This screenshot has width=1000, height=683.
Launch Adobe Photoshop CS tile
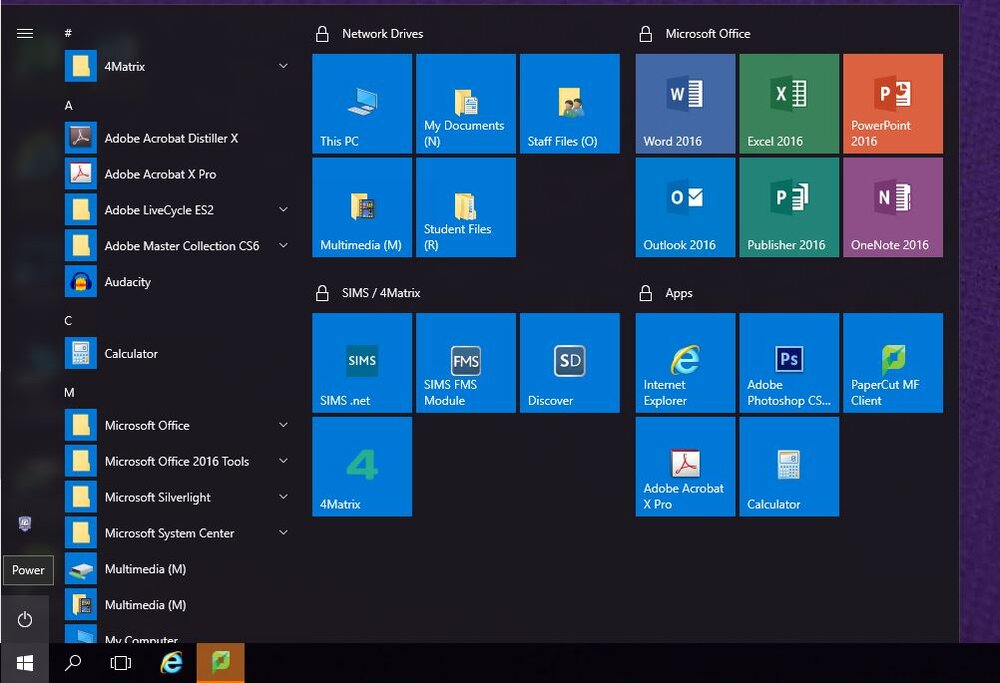[789, 362]
